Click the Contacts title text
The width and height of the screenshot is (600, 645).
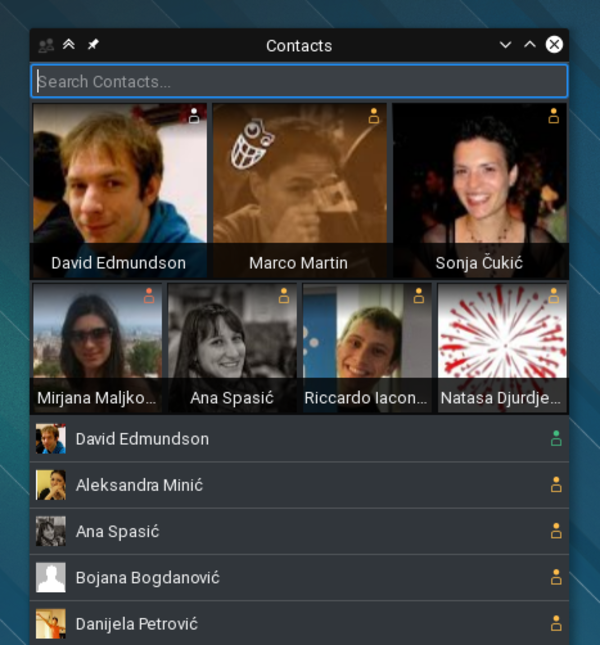(x=299, y=46)
